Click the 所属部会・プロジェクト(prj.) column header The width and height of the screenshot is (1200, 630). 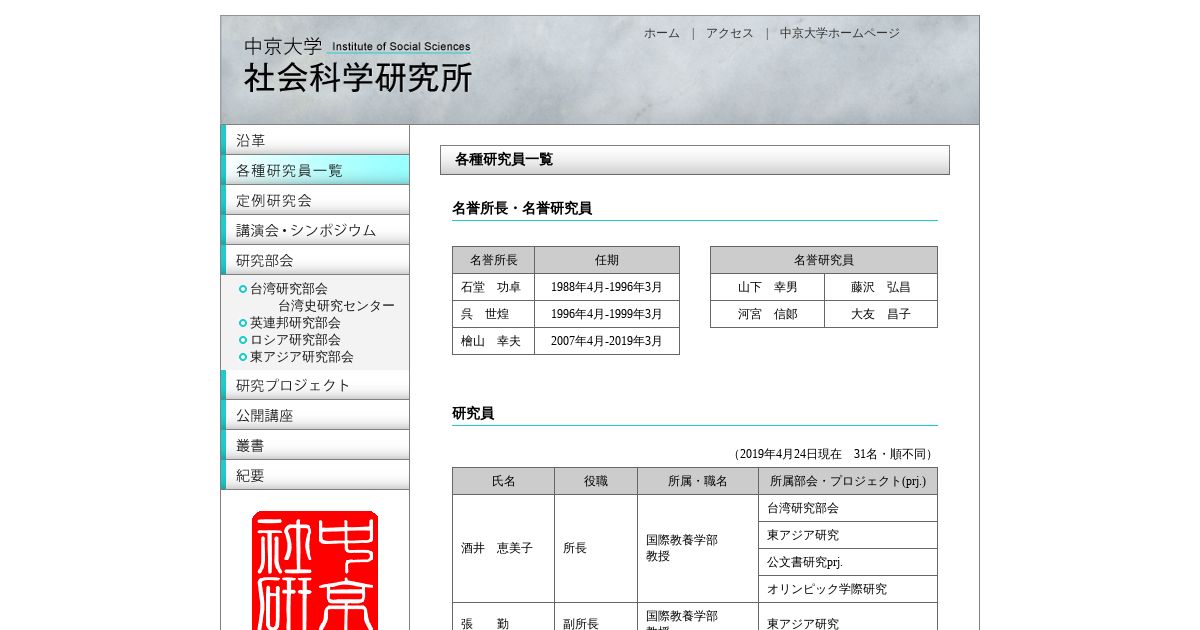click(848, 481)
